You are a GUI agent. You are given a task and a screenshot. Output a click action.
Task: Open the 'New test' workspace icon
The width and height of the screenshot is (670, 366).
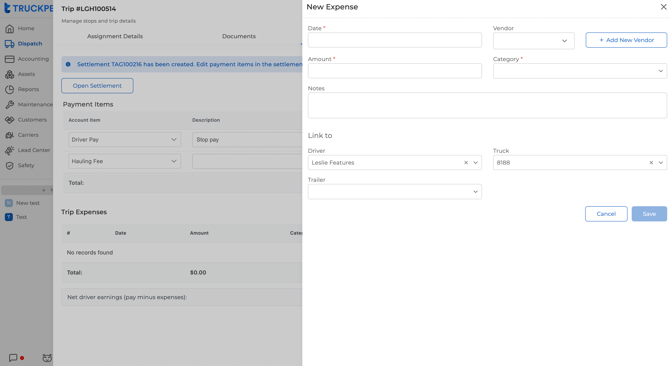click(9, 203)
